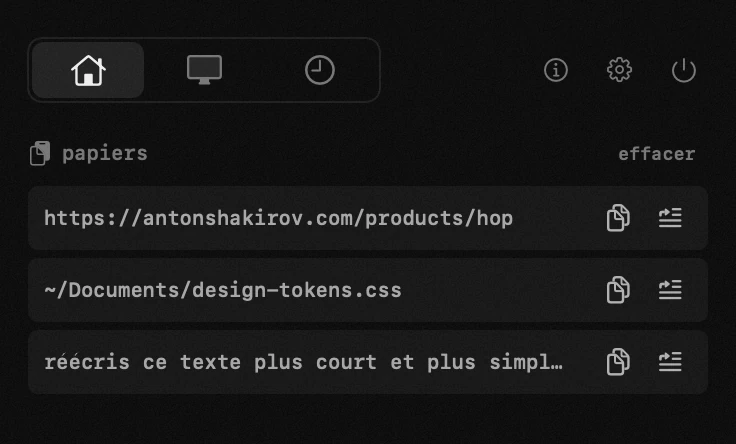Copy the réécris ce texte entry

point(618,362)
